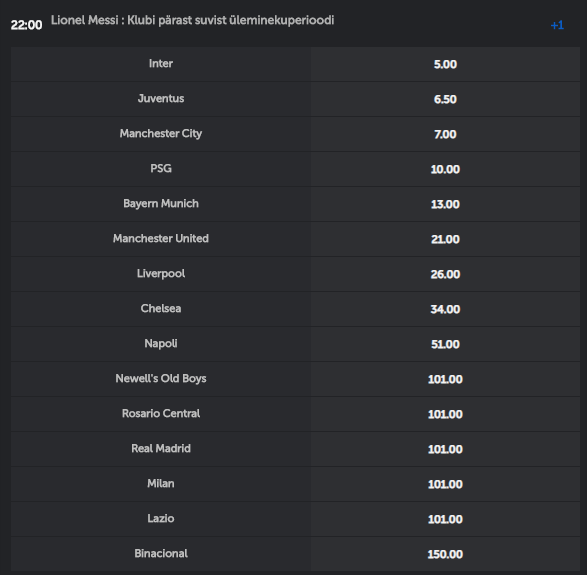Open the Lionel Messi transfer market title

tap(192, 20)
